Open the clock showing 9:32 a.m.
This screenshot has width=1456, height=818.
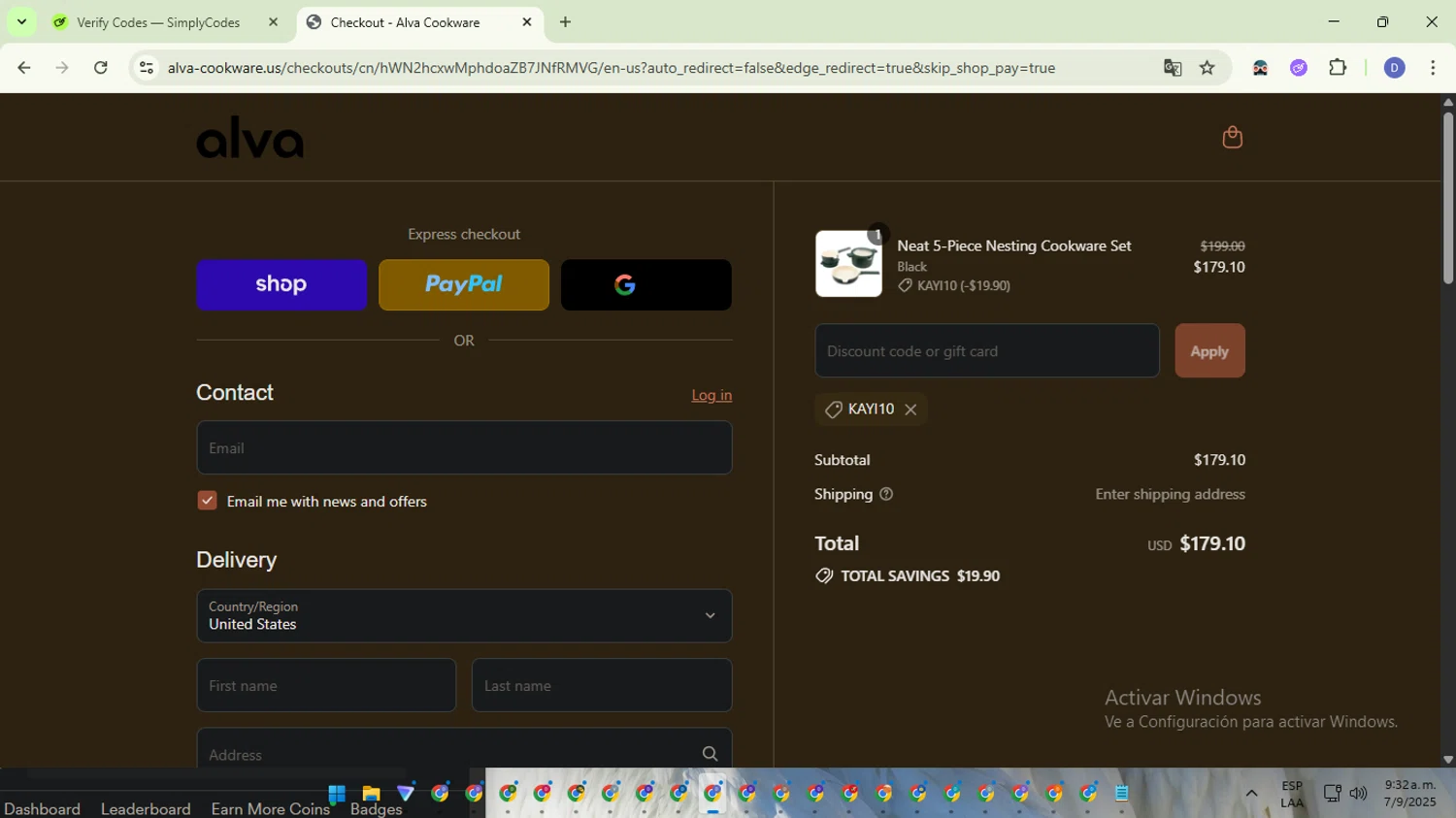tap(1410, 793)
